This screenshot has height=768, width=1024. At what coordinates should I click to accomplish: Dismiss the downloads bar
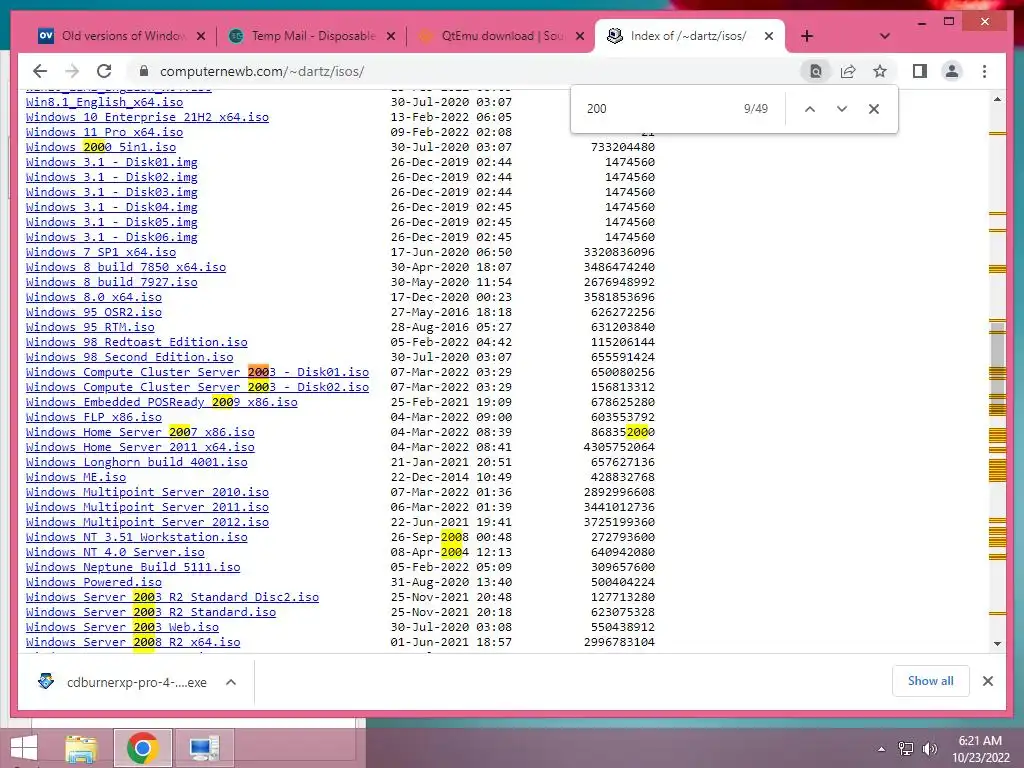pos(987,681)
